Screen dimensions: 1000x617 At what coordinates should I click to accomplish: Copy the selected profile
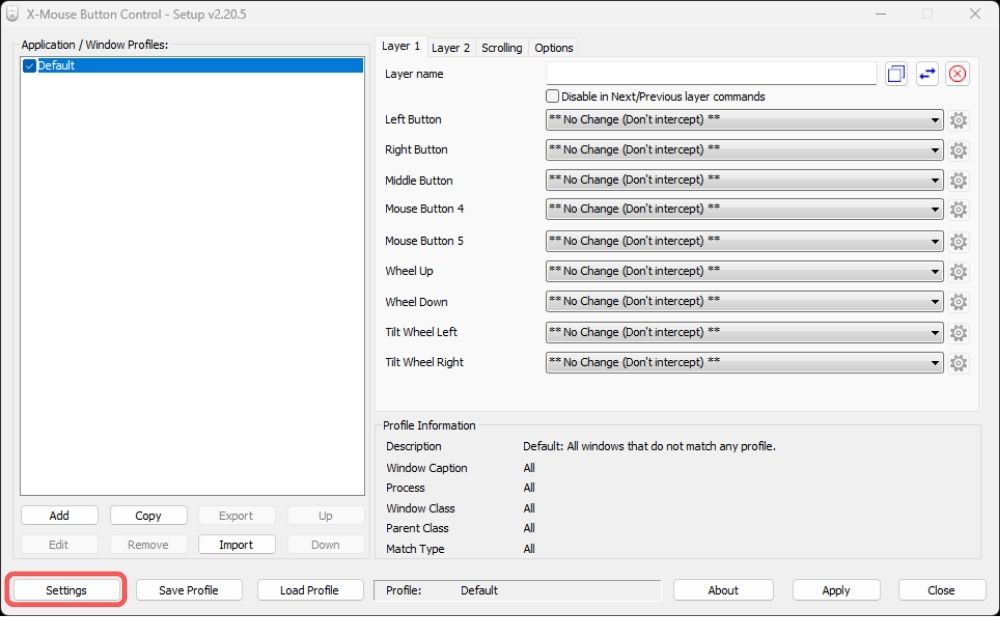click(x=148, y=516)
